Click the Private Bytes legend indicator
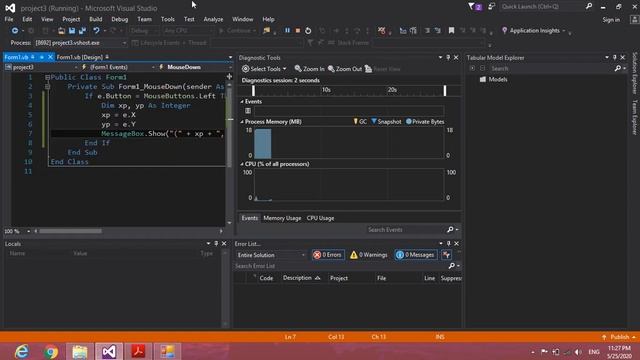640x360 pixels. (425, 122)
